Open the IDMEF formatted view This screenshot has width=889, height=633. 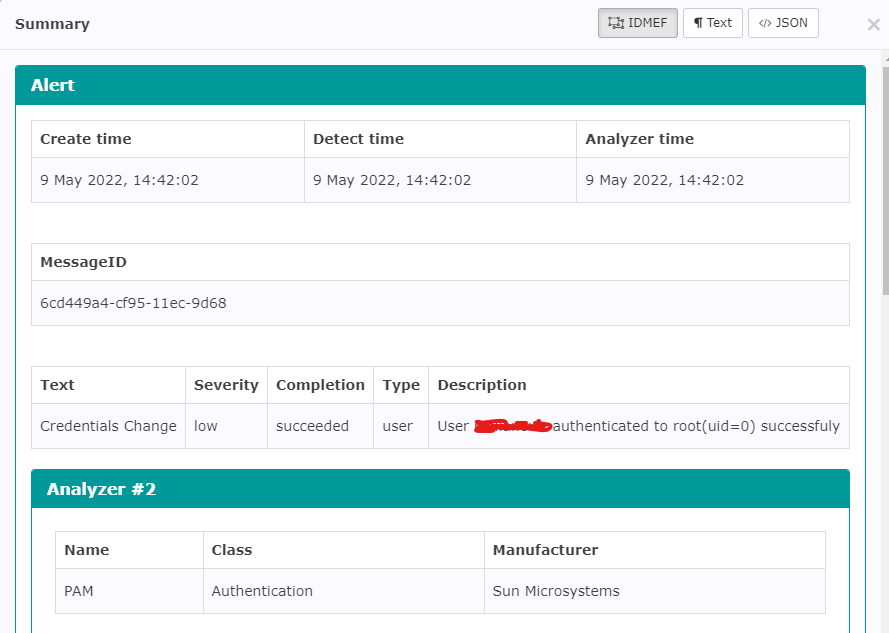[x=637, y=22]
